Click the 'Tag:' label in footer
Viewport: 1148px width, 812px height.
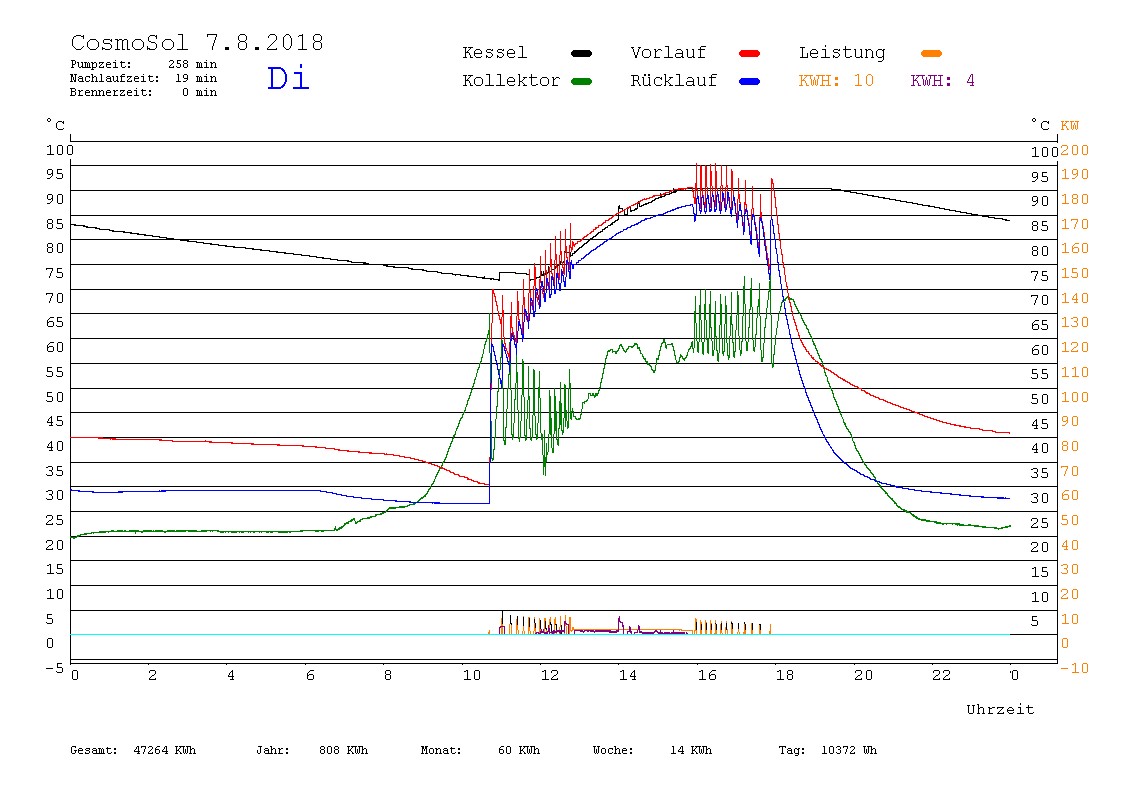pos(791,750)
